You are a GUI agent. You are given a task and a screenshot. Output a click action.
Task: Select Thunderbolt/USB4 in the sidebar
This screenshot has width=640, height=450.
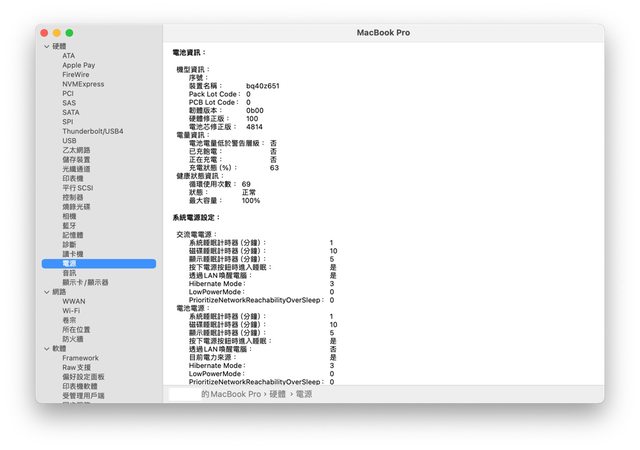(93, 131)
